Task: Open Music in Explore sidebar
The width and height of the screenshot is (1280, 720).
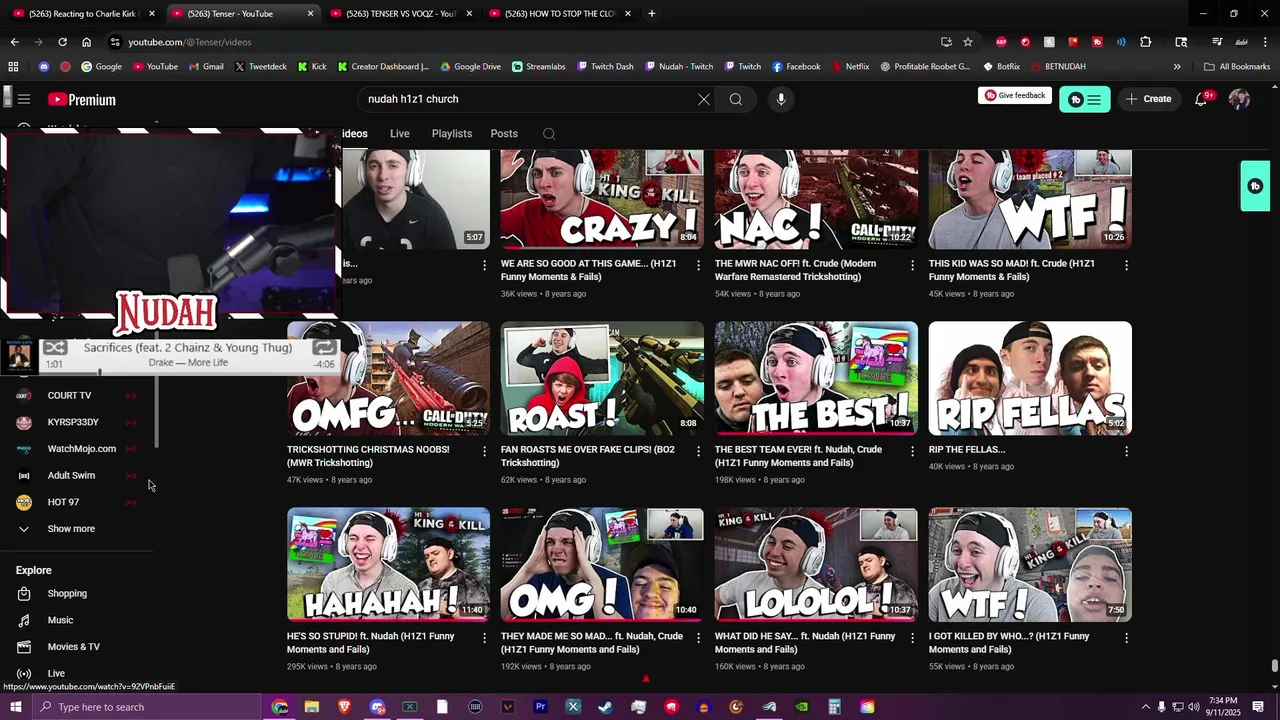Action: 60,620
